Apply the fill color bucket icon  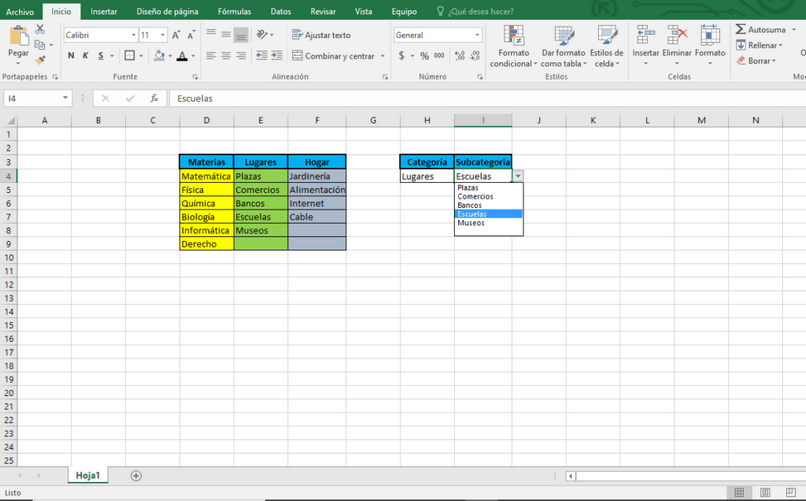coord(159,55)
